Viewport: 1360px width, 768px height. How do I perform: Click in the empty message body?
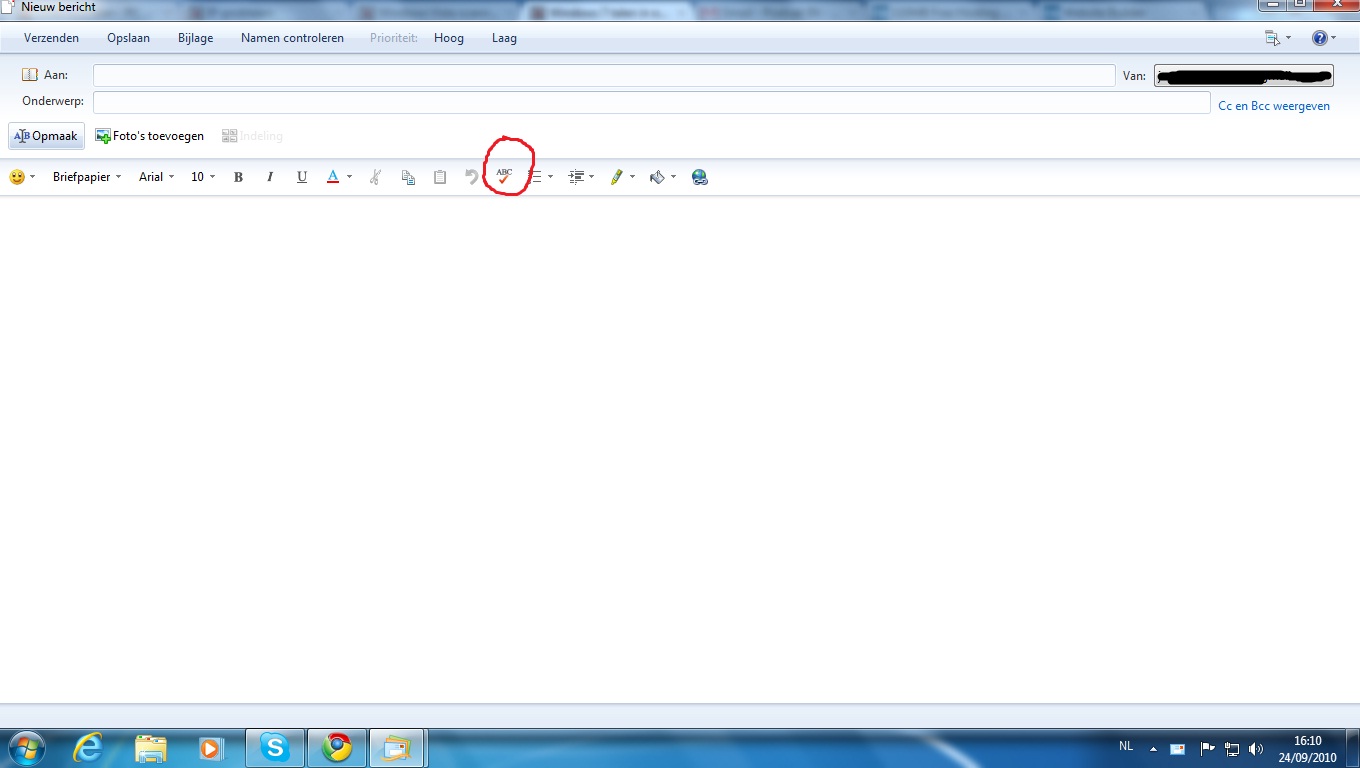point(680,448)
